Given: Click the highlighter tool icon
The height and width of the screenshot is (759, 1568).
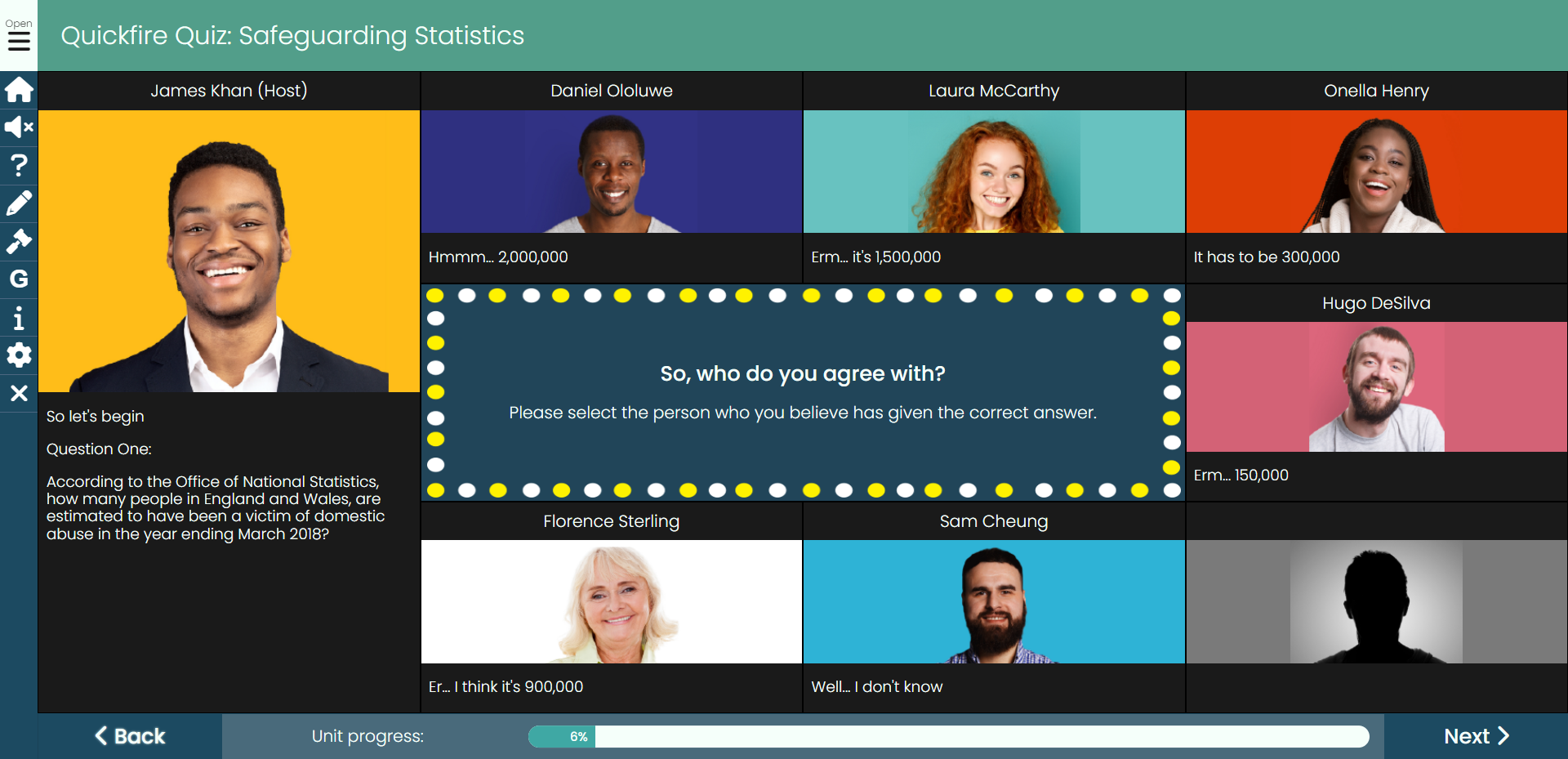Looking at the screenshot, I should (x=19, y=241).
